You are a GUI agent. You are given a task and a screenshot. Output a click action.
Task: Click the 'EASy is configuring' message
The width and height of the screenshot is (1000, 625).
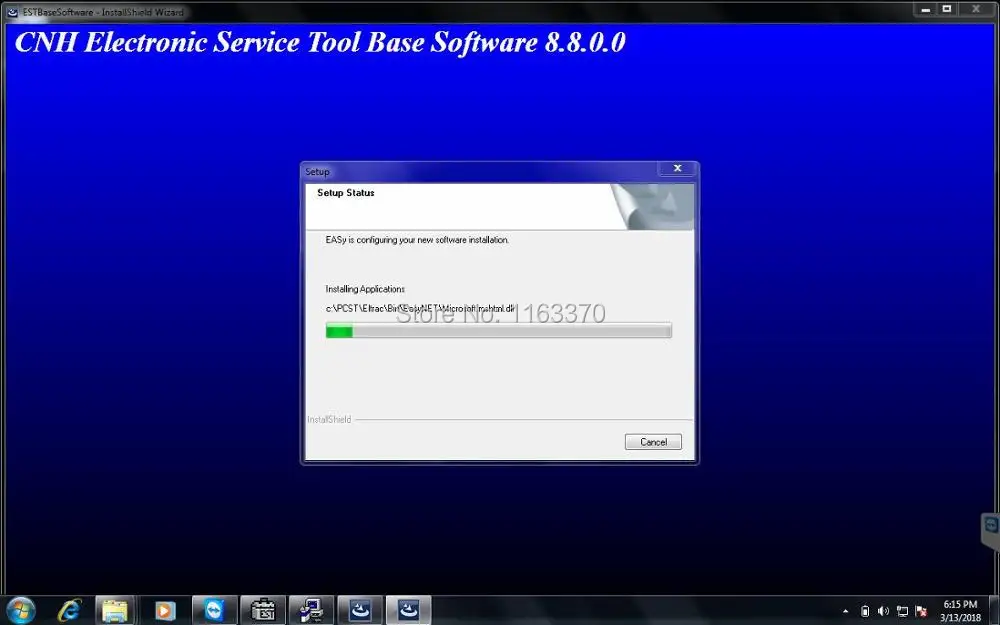(417, 240)
